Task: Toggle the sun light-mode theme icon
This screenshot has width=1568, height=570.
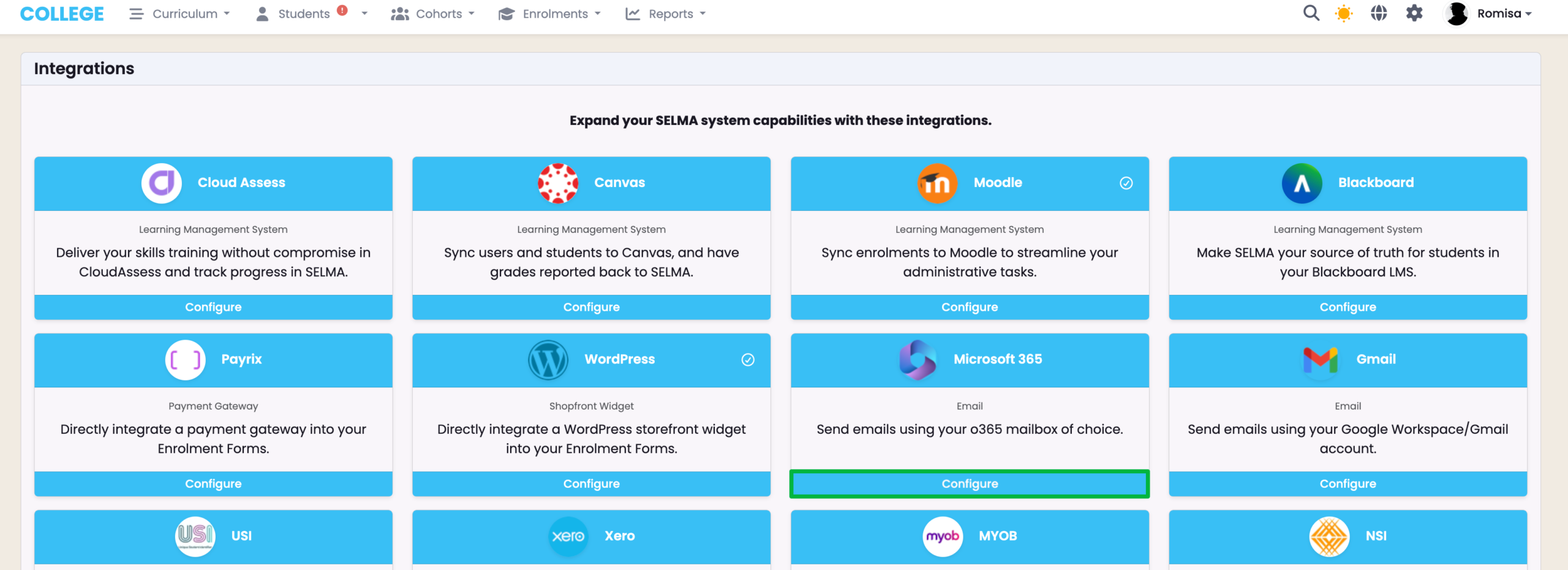Action: tap(1344, 13)
